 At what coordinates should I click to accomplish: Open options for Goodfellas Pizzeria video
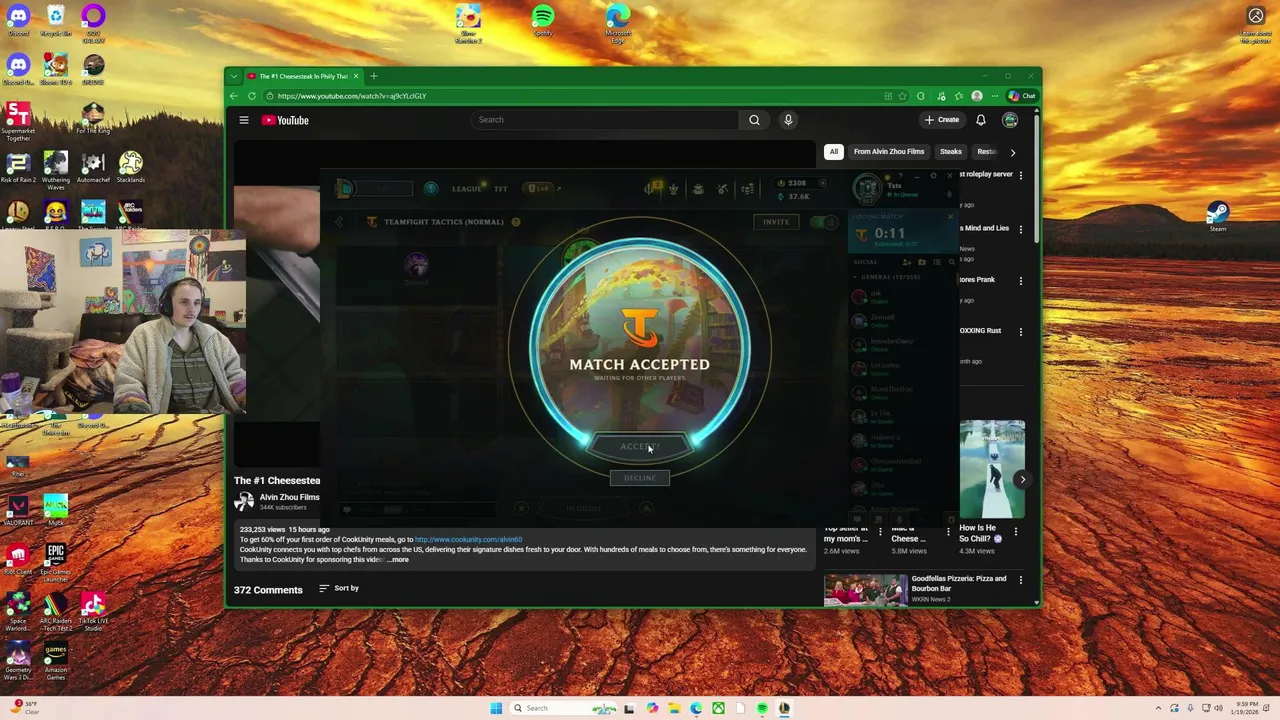pos(1021,579)
